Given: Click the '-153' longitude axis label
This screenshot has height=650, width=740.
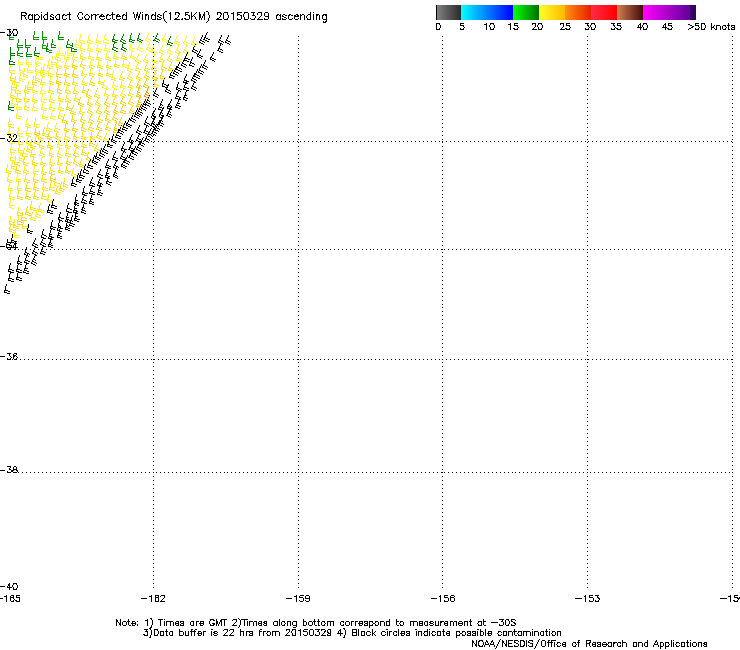Looking at the screenshot, I should coord(587,599).
